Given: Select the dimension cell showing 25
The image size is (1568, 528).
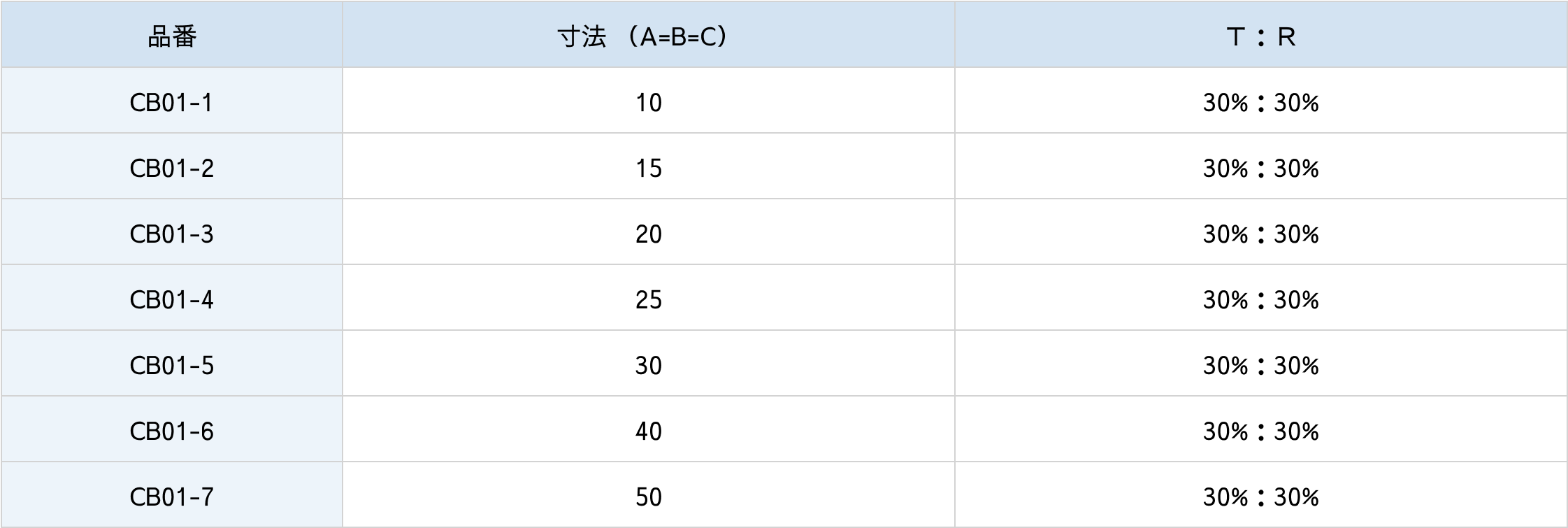Looking at the screenshot, I should [x=648, y=300].
